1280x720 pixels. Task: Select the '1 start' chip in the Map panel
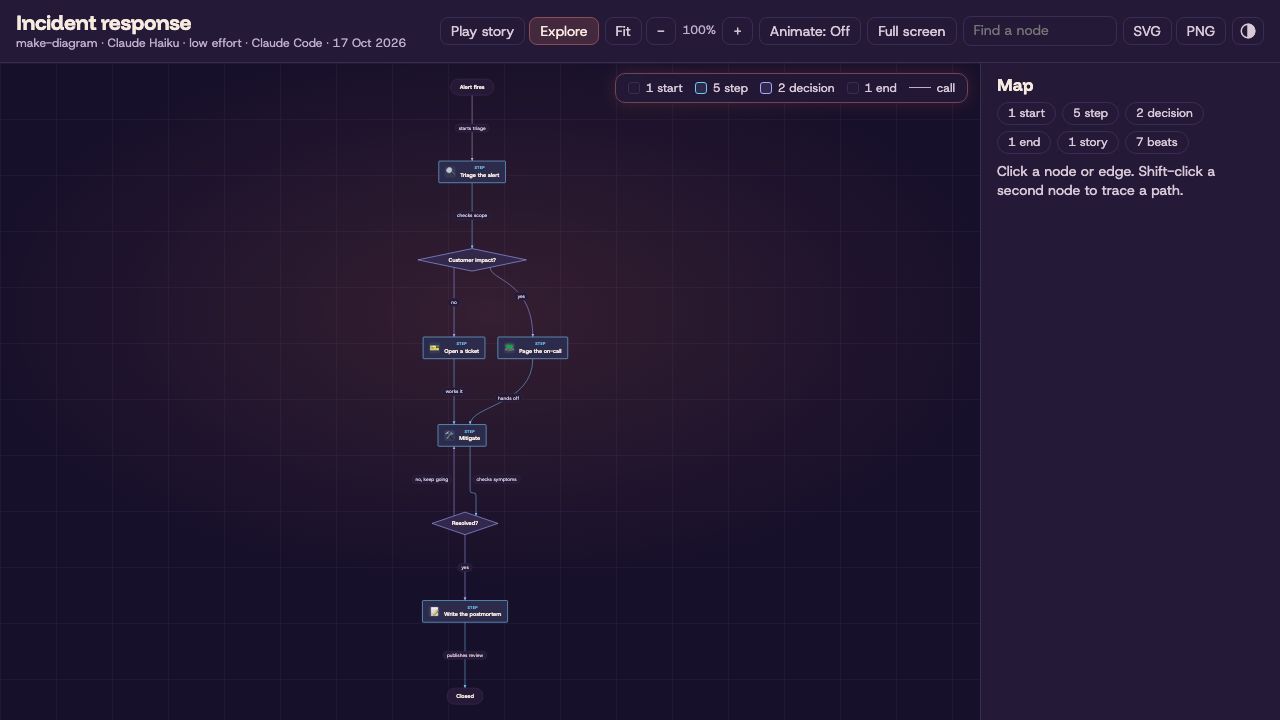click(1026, 113)
